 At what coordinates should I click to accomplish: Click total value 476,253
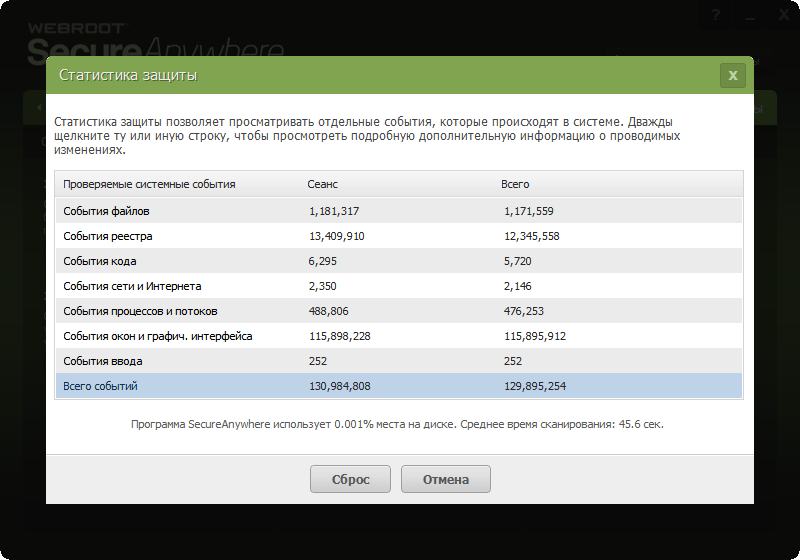click(x=523, y=311)
